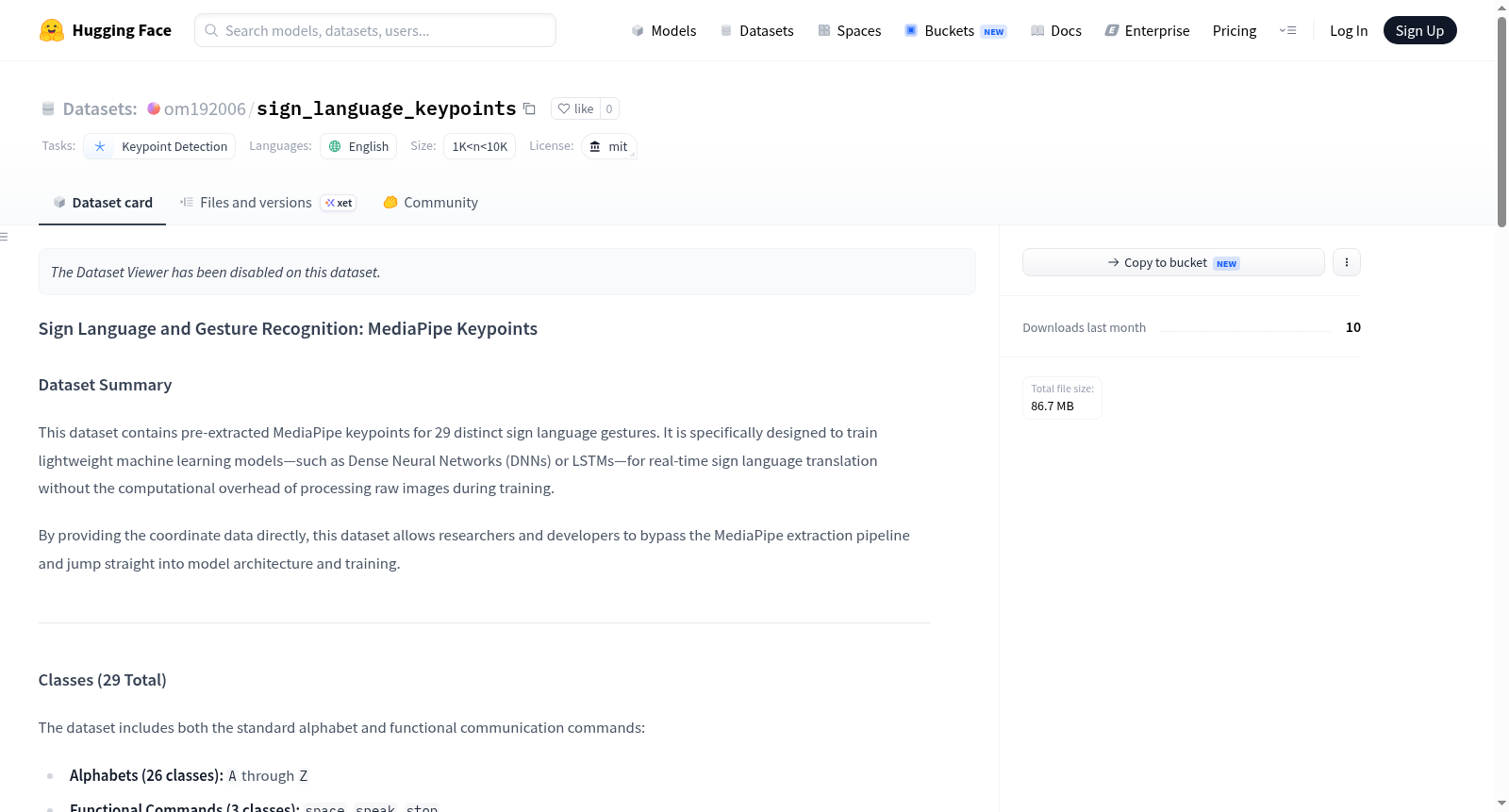Click the Copy to bucket button

[1173, 262]
